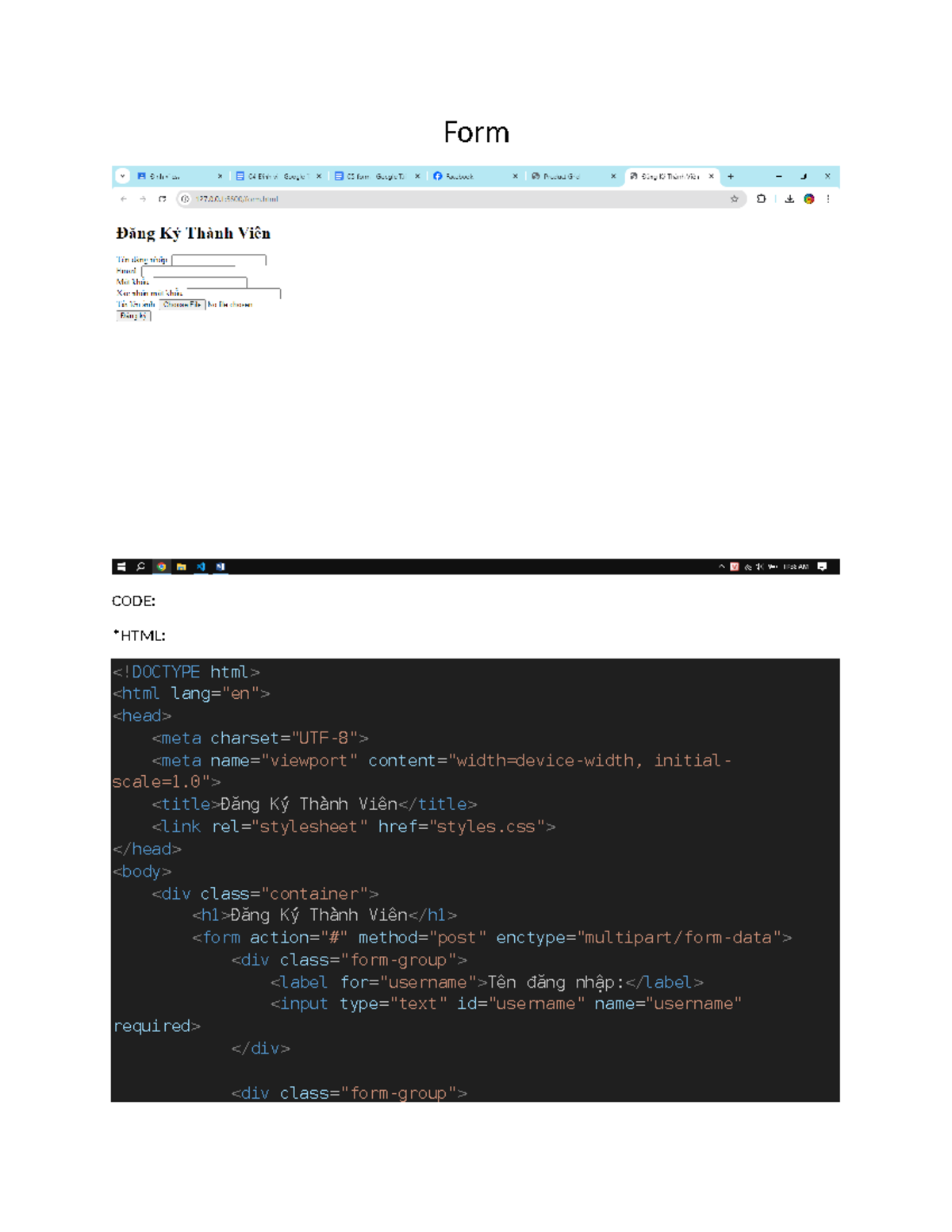Go forward in browser history
The height and width of the screenshot is (1232, 952).
(x=143, y=199)
